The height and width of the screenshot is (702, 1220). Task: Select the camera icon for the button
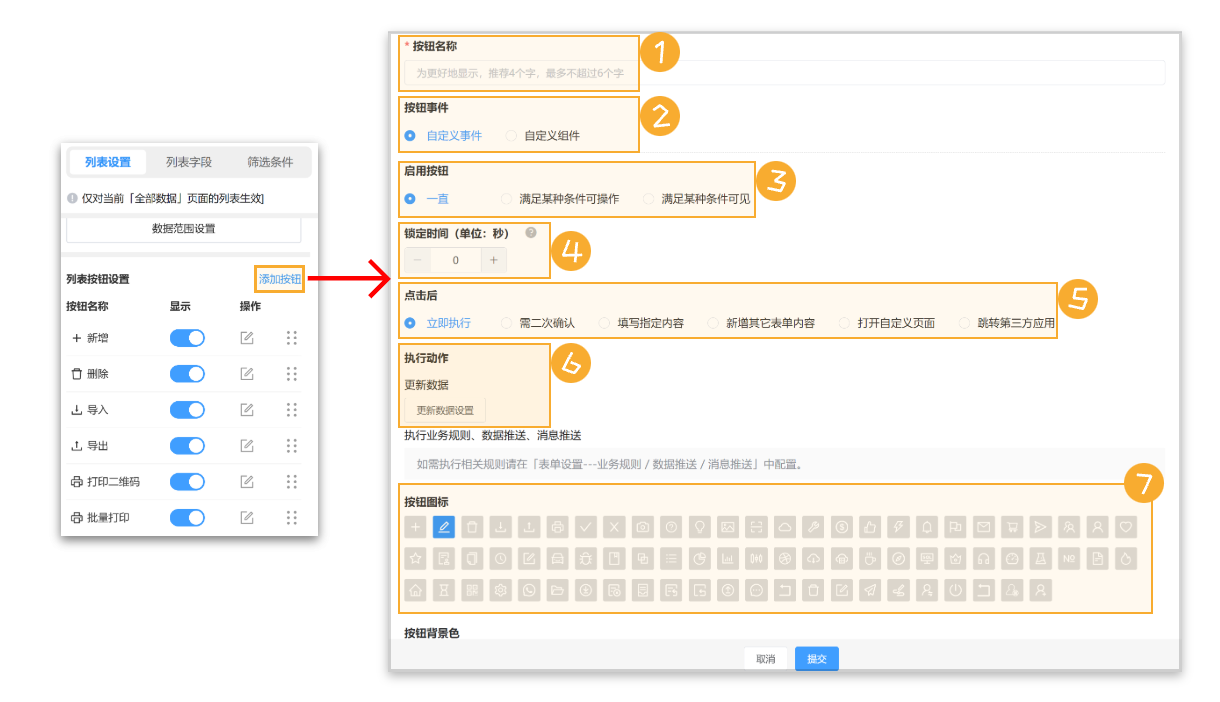[642, 528]
